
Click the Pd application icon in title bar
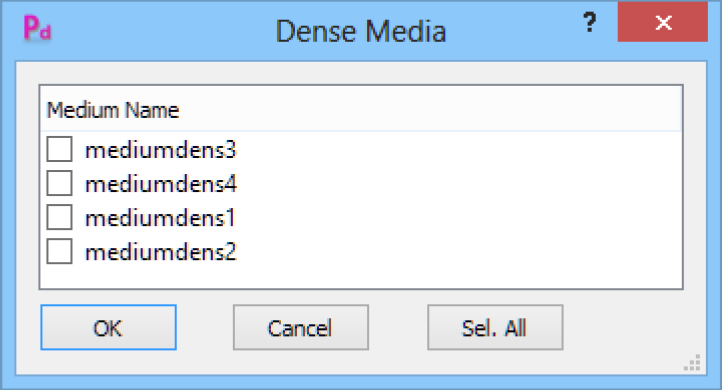(37, 28)
